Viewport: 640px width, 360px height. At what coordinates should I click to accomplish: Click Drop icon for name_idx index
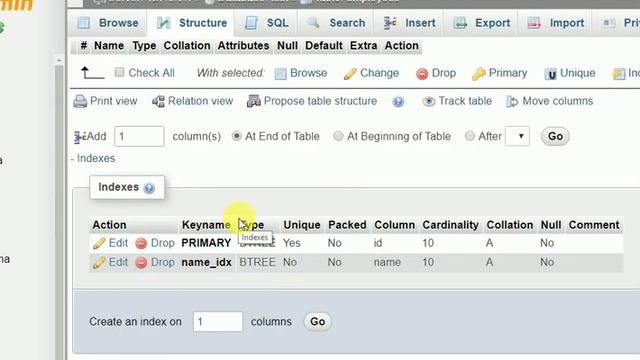click(141, 263)
